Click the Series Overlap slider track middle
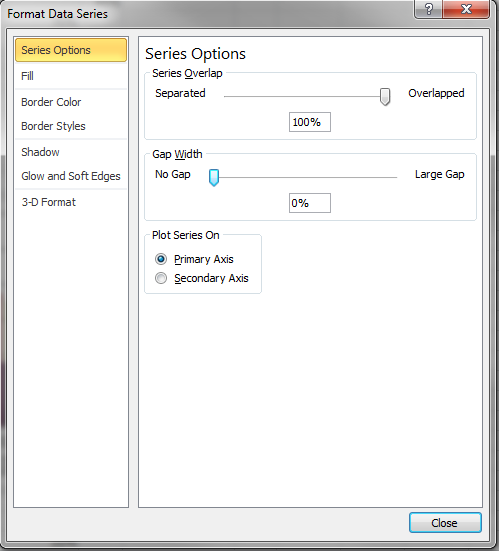The width and height of the screenshot is (499, 551). (x=304, y=96)
